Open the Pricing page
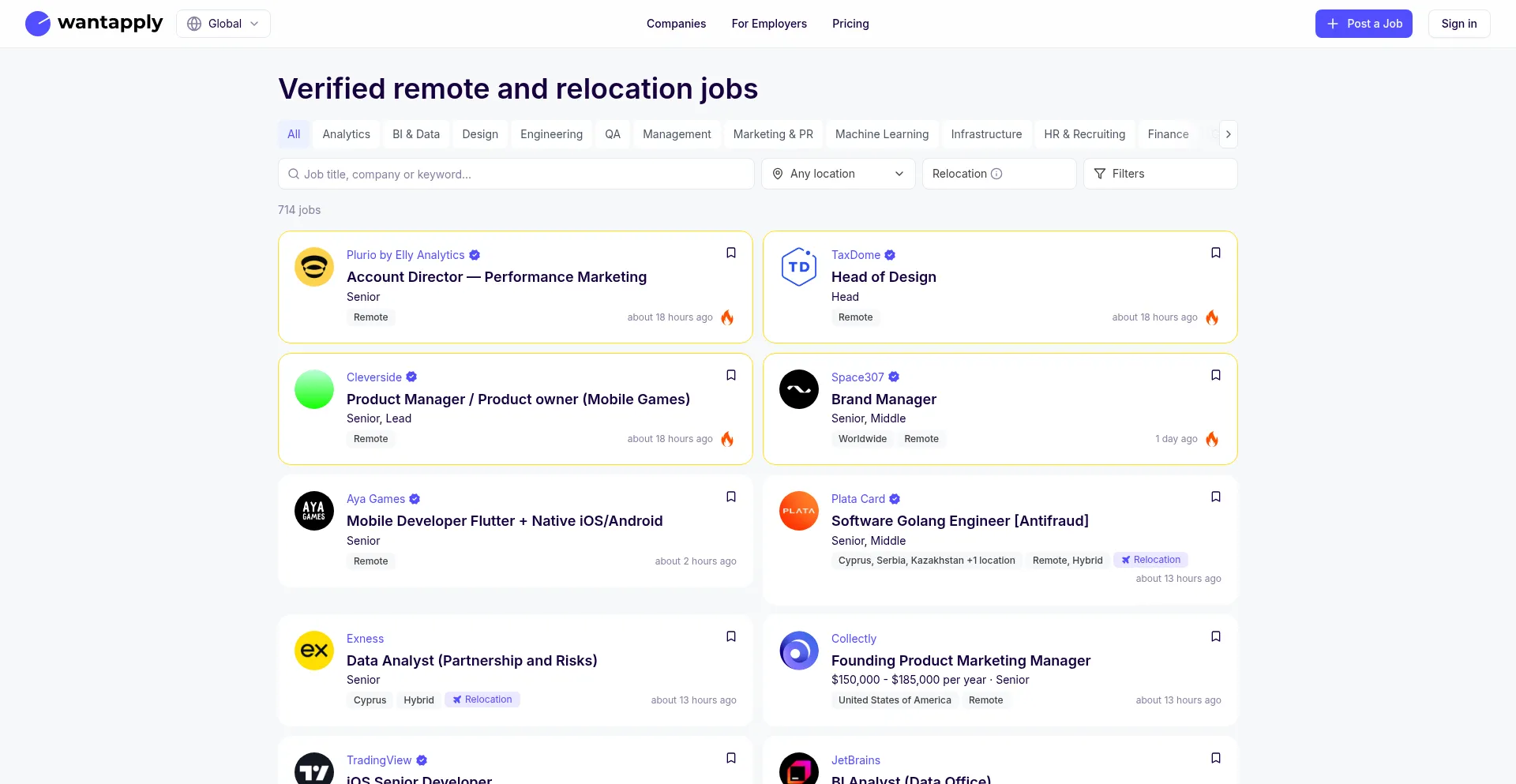This screenshot has width=1516, height=784. (850, 24)
